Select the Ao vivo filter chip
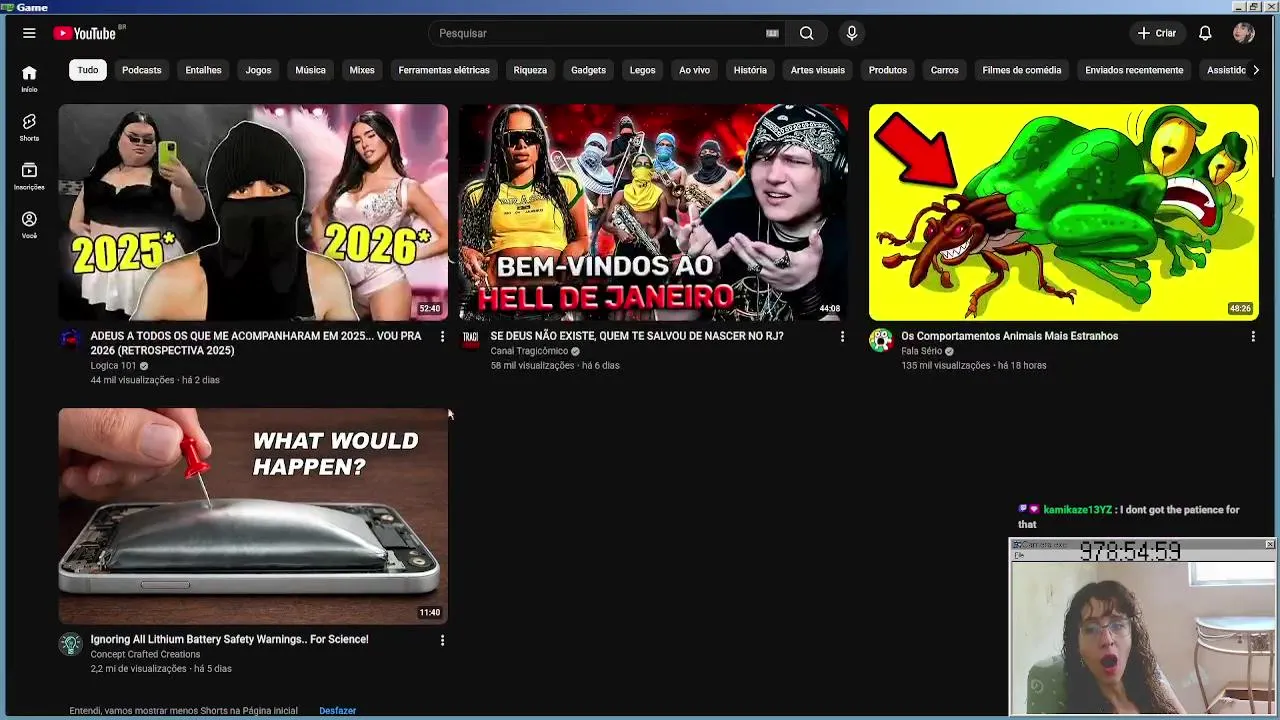This screenshot has height=720, width=1280. pos(694,70)
